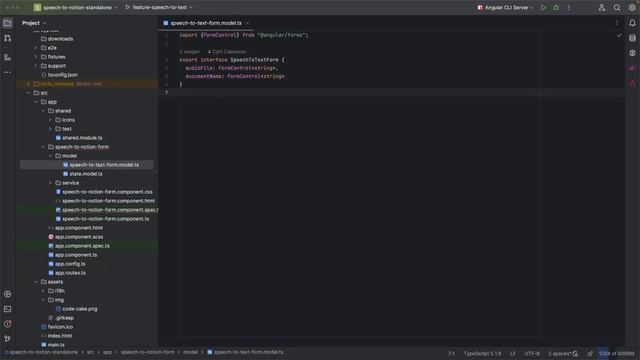Open Search Everywhere magnifier
This screenshot has width=640, height=360.
pos(617,7)
